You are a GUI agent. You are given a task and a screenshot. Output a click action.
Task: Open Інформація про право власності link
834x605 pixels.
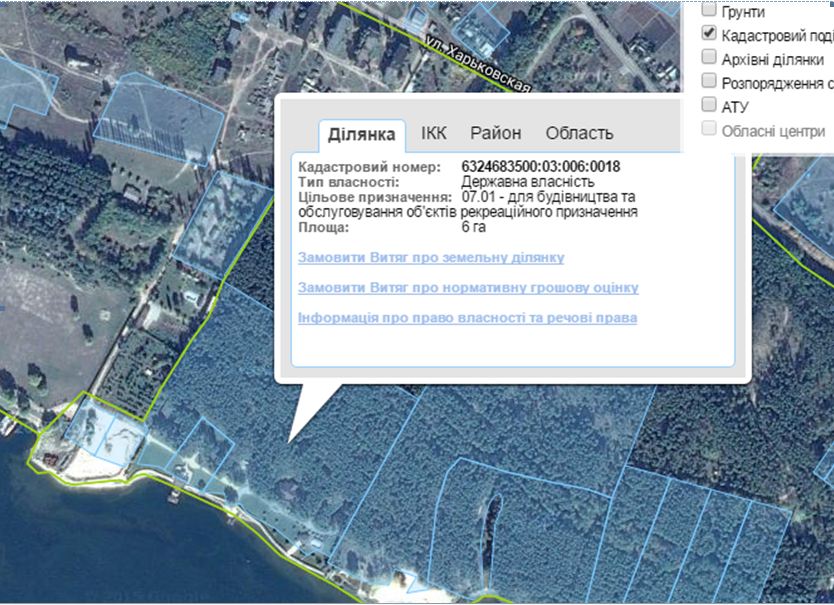point(467,317)
